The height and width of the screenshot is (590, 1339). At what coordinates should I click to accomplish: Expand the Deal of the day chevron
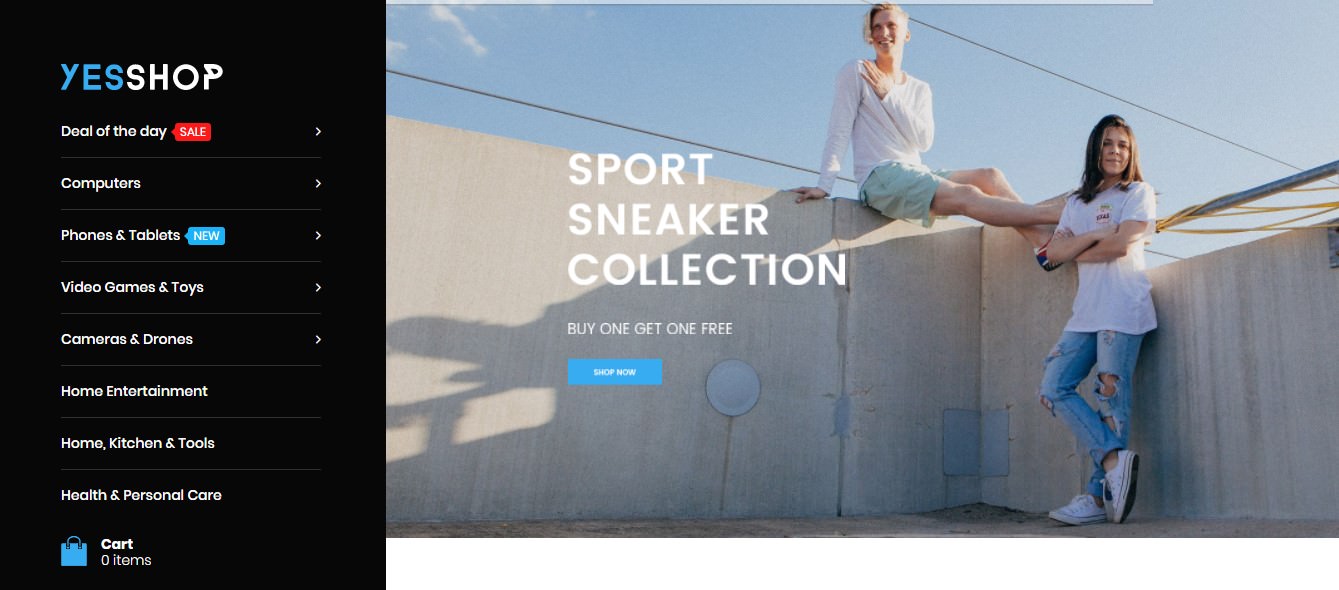point(318,132)
